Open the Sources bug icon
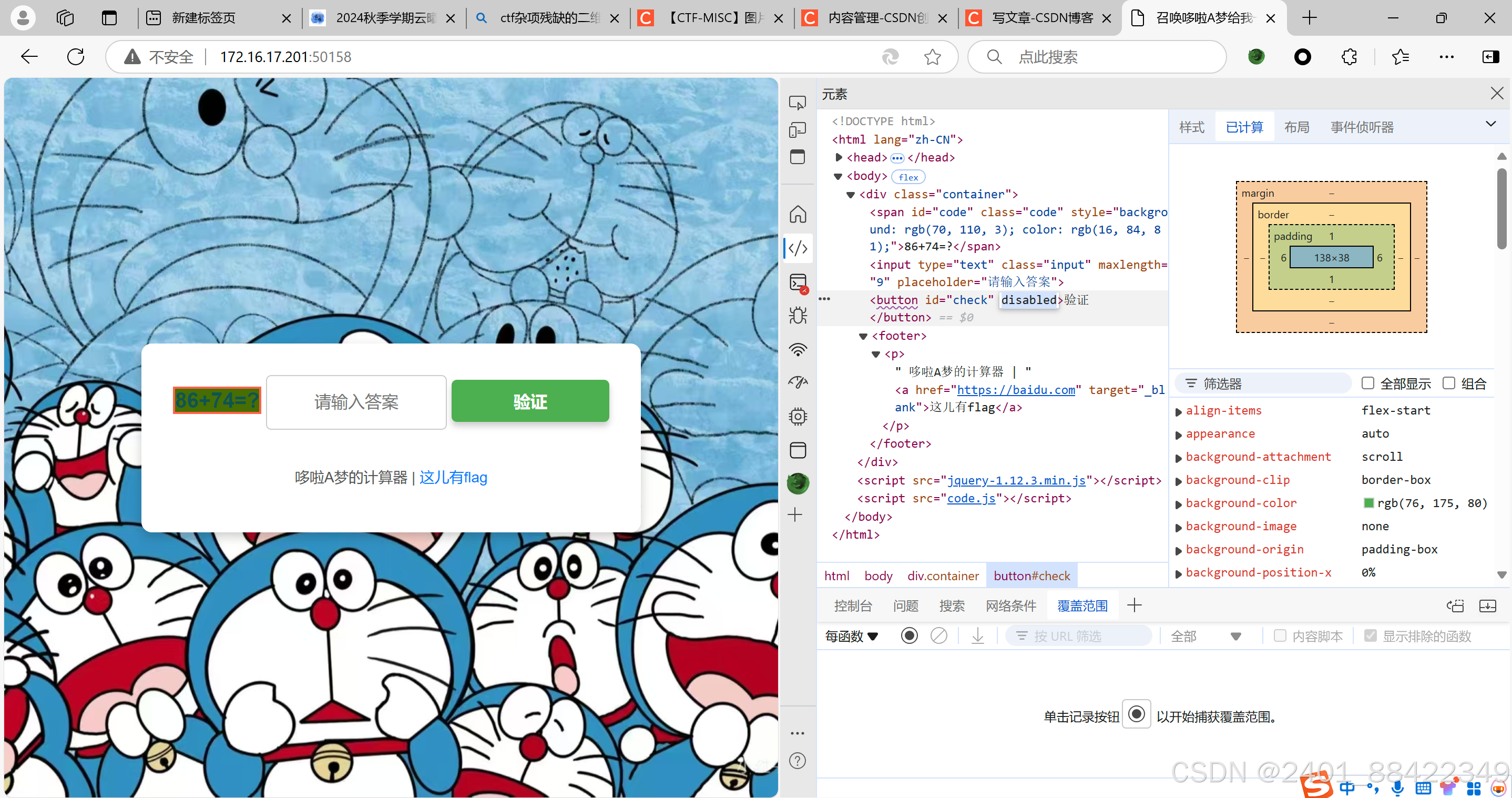 [798, 315]
